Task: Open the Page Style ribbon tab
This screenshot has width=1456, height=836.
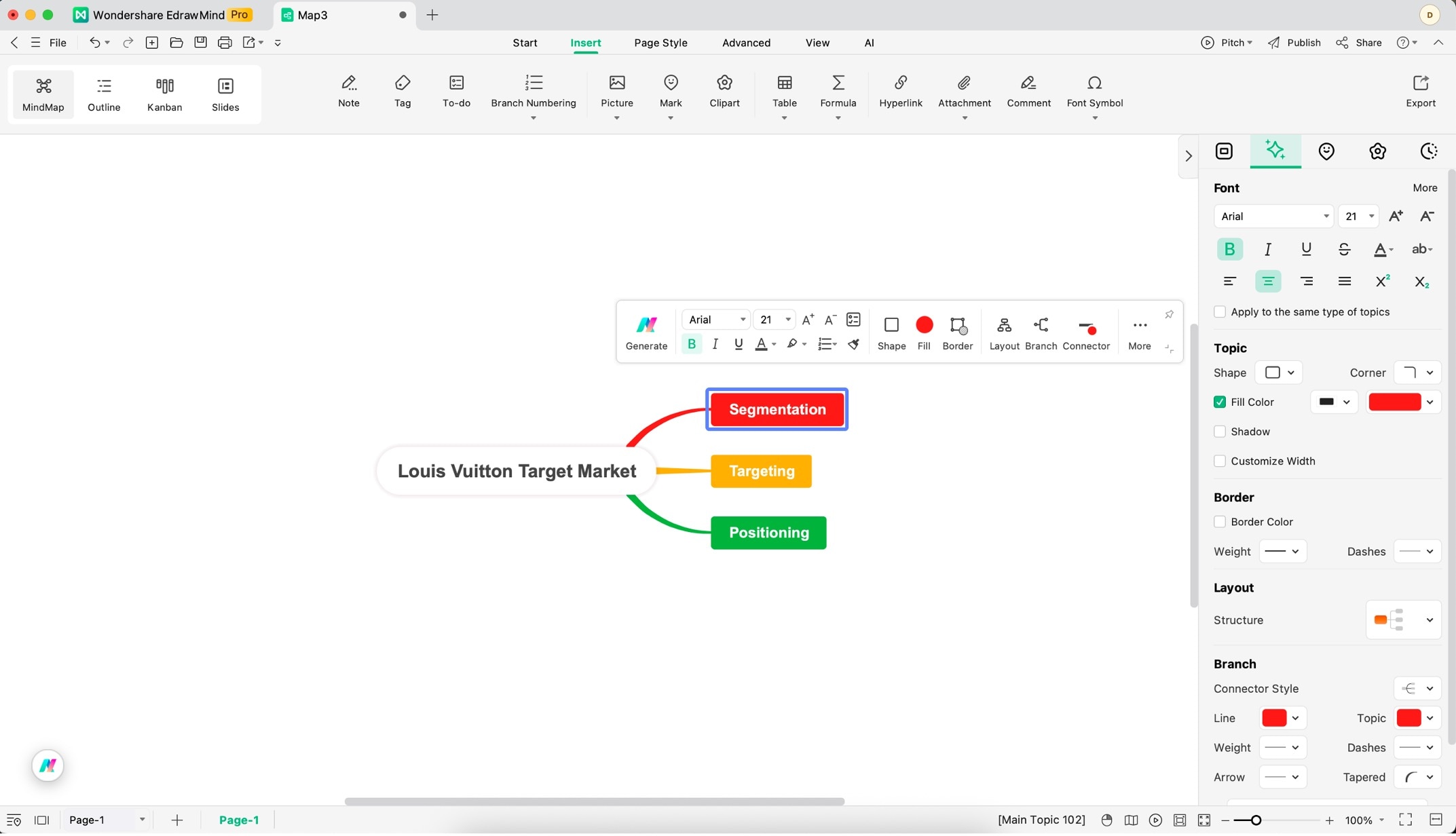Action: [660, 43]
